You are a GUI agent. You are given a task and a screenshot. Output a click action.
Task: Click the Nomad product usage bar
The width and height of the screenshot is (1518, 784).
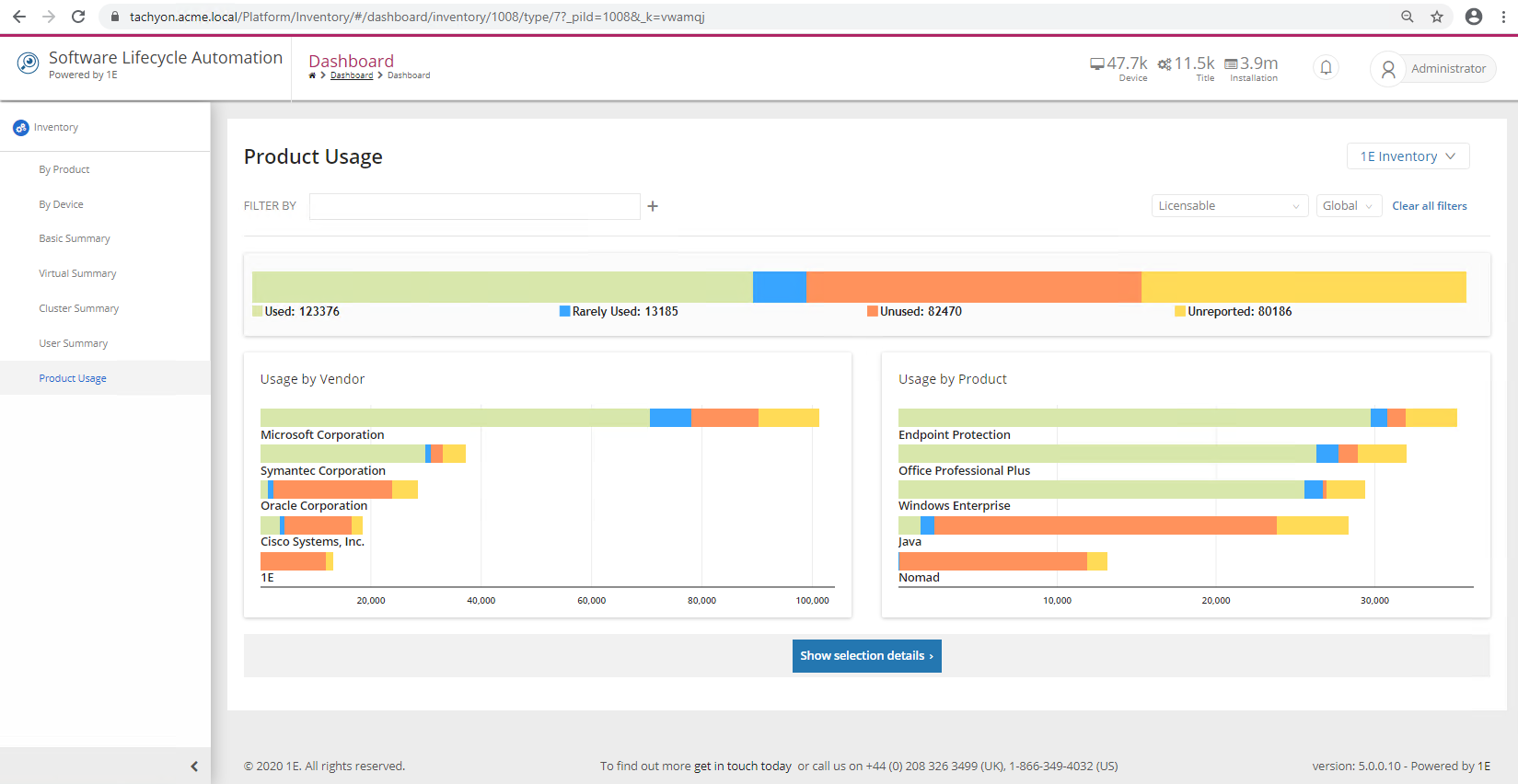pyautogui.click(x=1002, y=561)
